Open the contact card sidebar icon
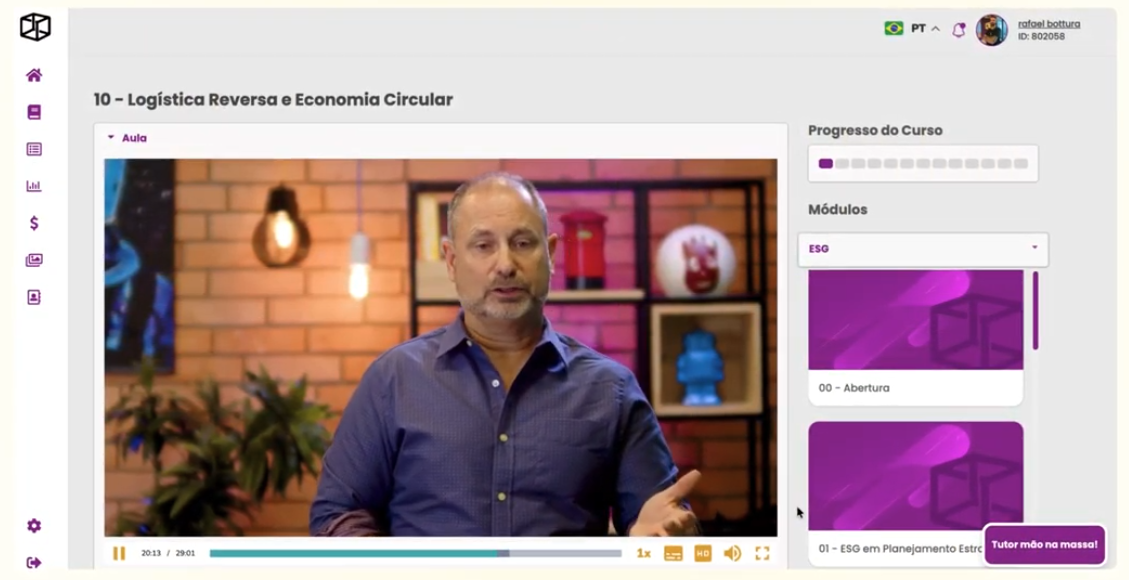The image size is (1129, 580). point(34,297)
